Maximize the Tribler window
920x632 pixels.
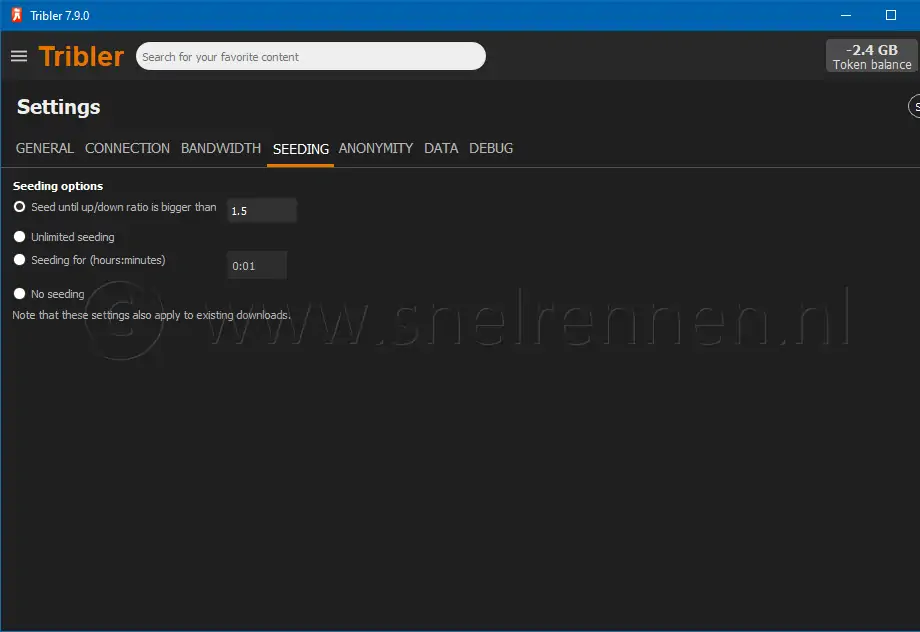pos(891,15)
